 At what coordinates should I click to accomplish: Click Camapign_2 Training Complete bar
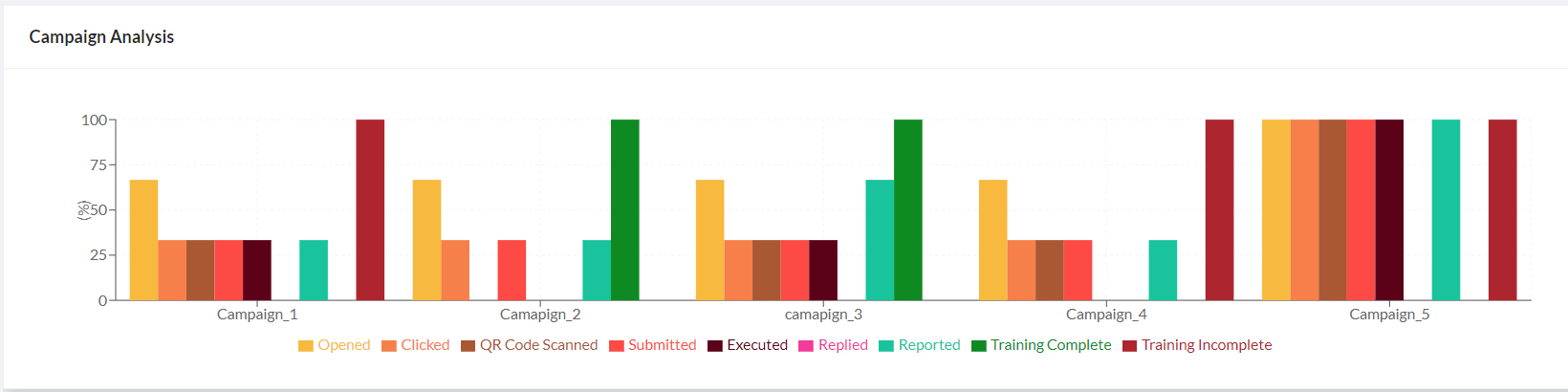point(625,210)
